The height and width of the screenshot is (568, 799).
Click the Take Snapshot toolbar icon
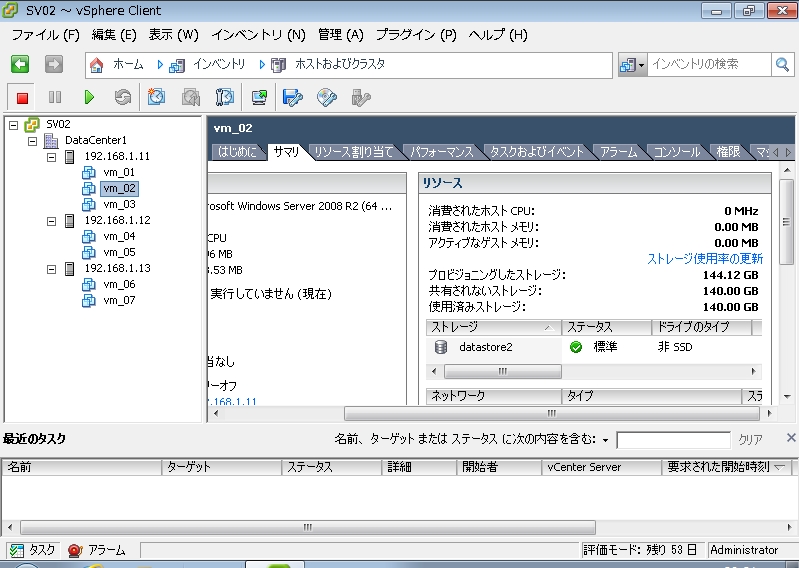(156, 97)
